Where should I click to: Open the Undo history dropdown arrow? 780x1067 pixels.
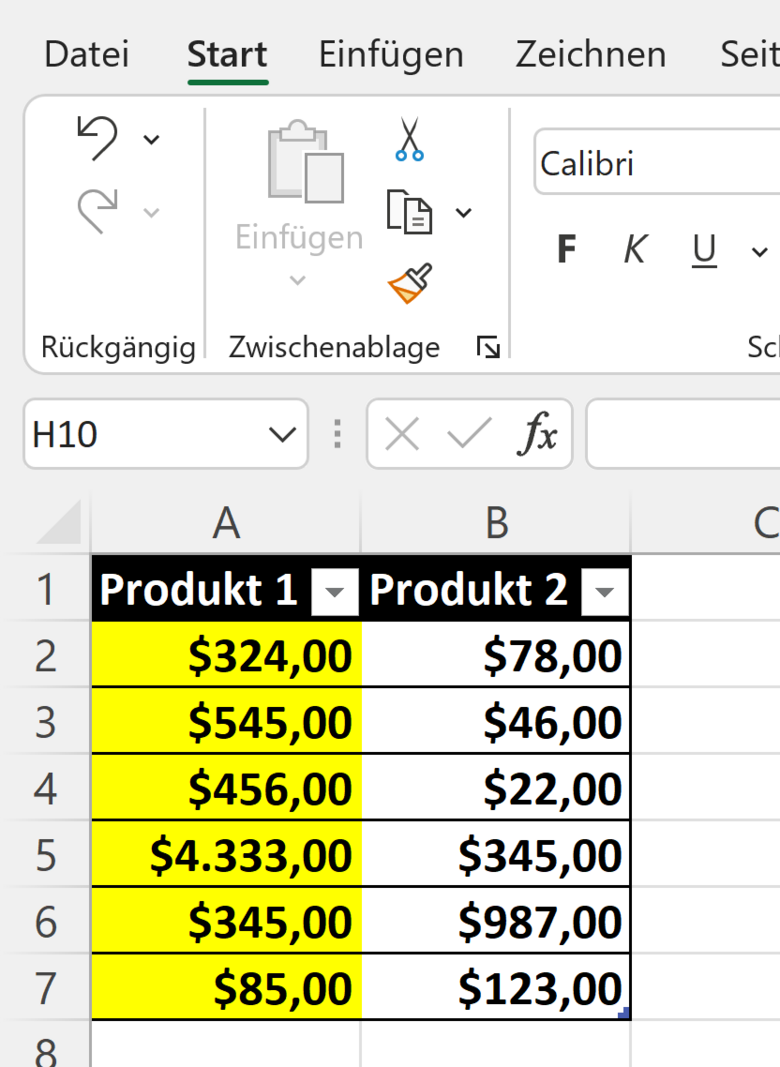tap(151, 140)
